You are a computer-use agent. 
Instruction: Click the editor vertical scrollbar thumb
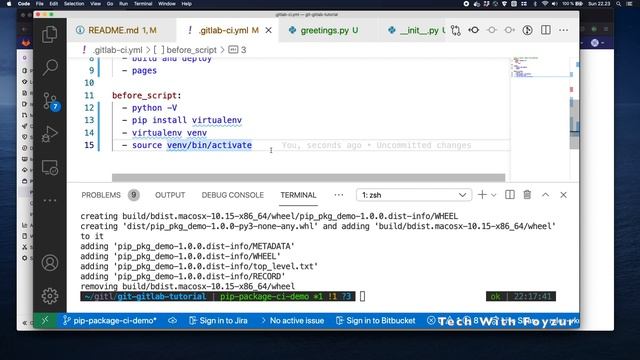pyautogui.click(x=574, y=123)
